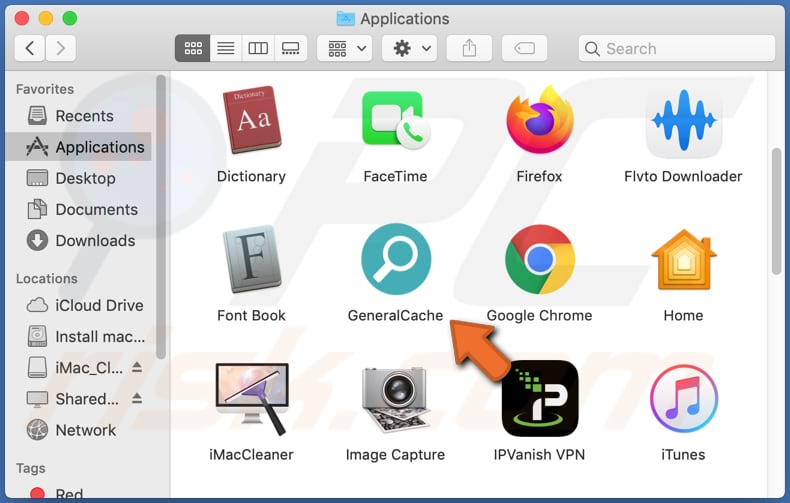
Task: Close the Finder window with red button
Action: [x=22, y=19]
